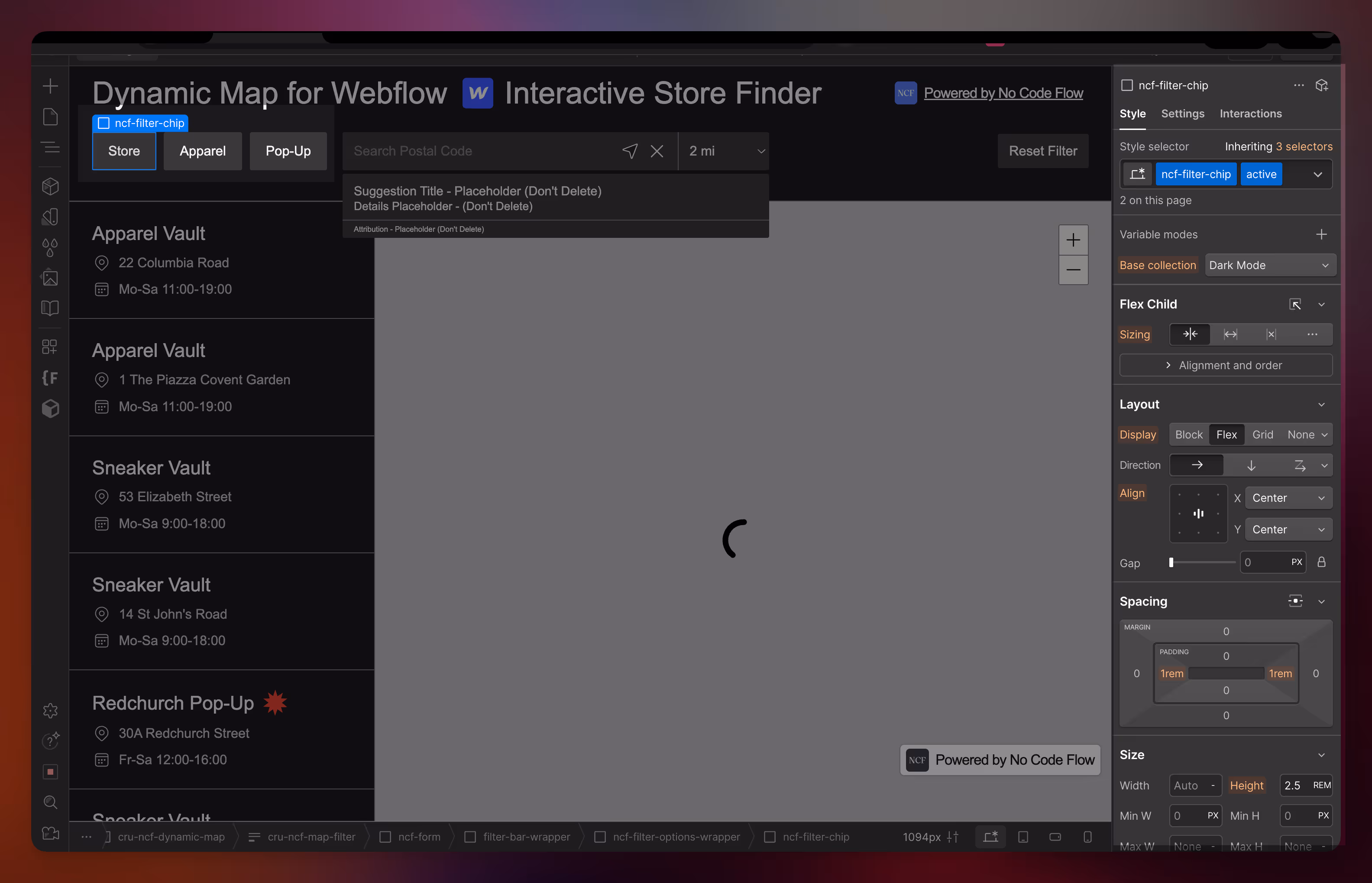This screenshot has height=883, width=1372.
Task: Click the locate-me arrow in search field
Action: pos(630,151)
